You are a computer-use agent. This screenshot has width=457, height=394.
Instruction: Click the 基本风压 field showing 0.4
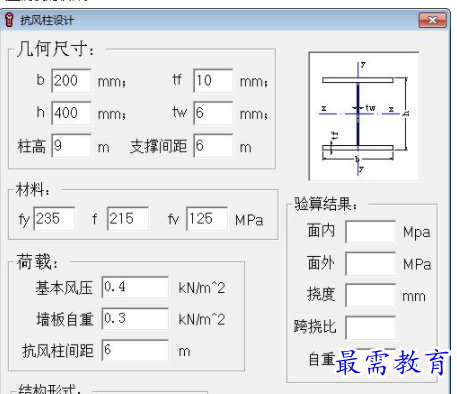[135, 287]
